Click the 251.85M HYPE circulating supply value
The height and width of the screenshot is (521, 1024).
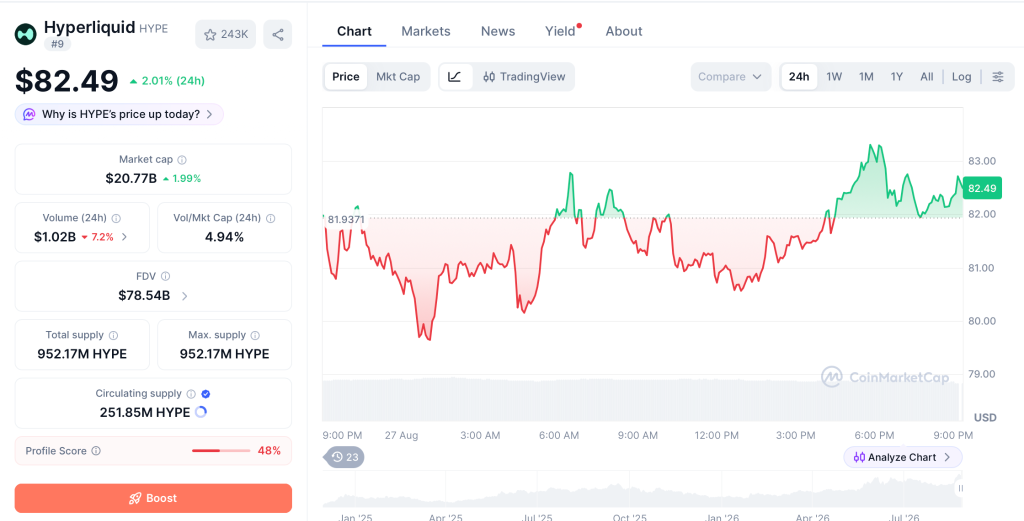tap(144, 413)
